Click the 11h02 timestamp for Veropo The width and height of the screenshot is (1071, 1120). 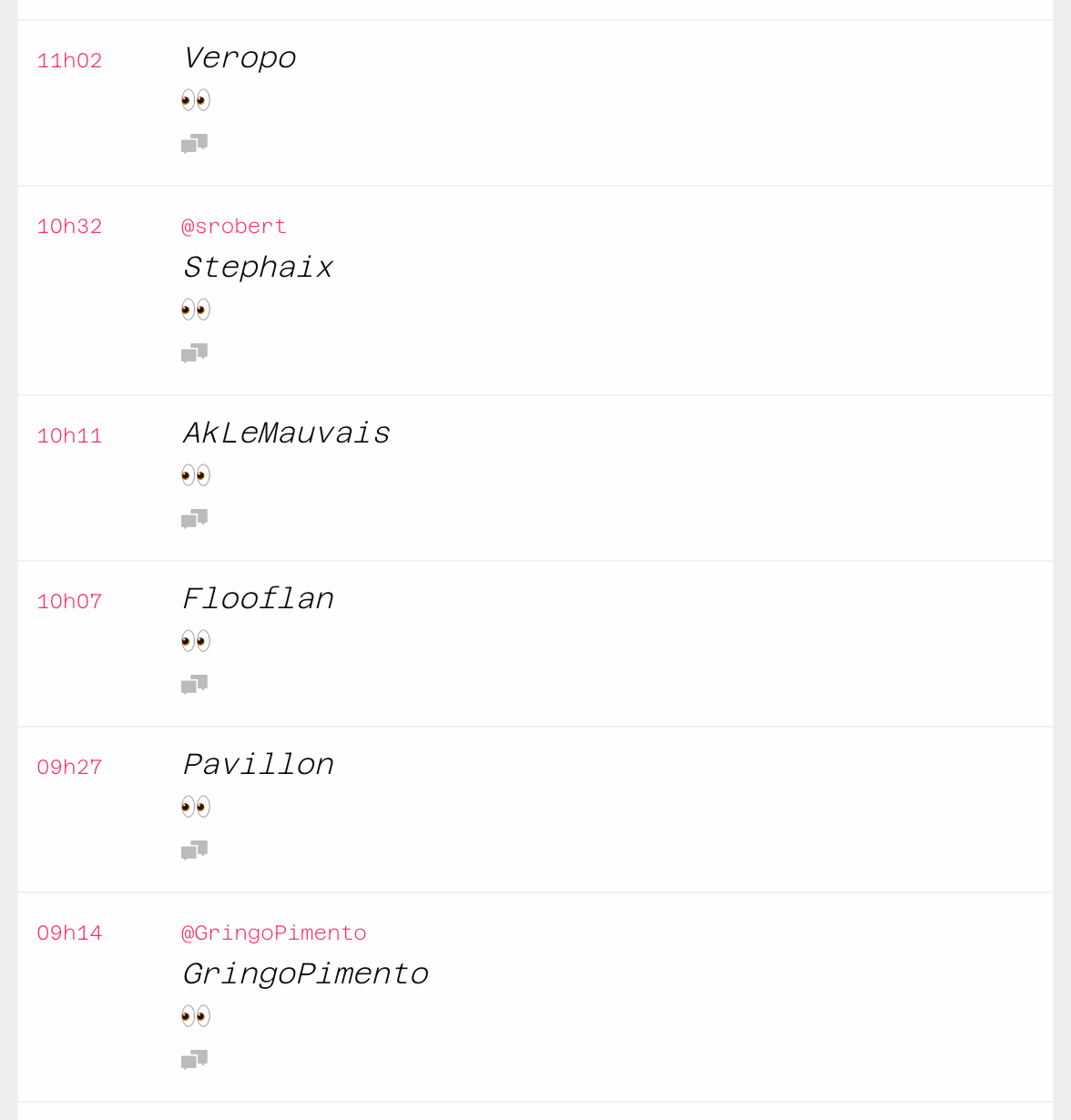coord(69,60)
